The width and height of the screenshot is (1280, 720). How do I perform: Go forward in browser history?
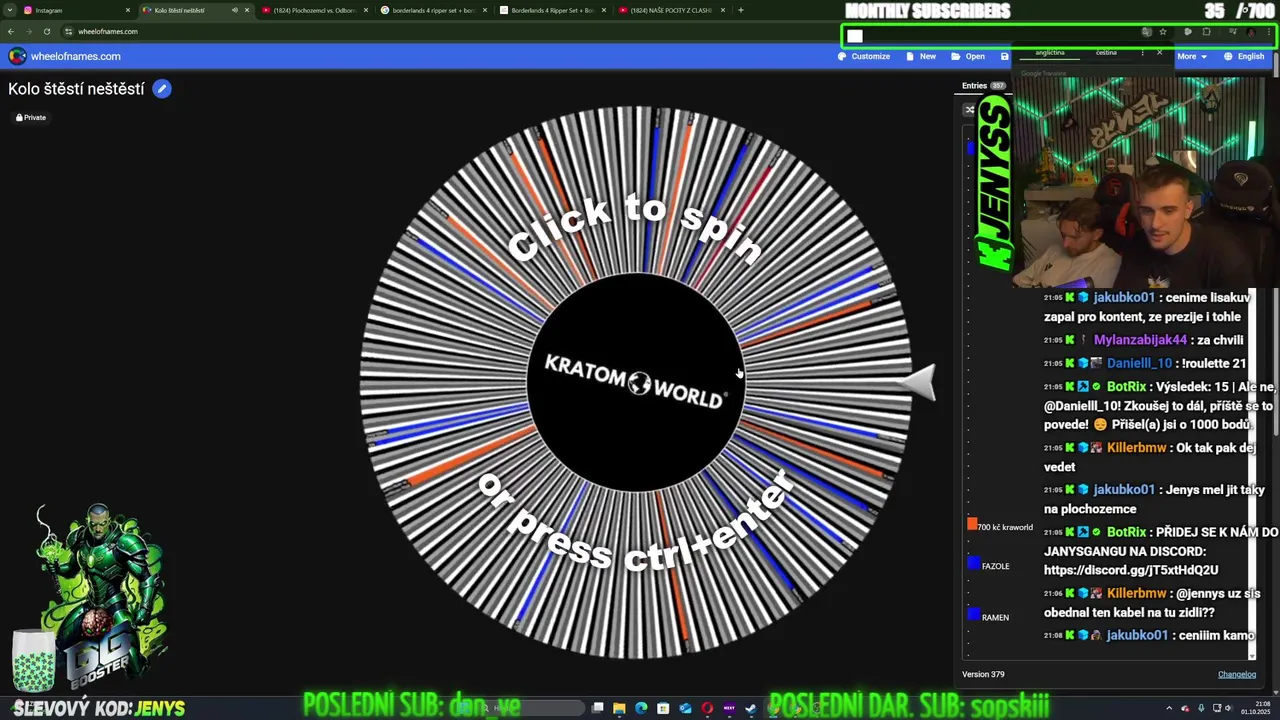(x=28, y=31)
